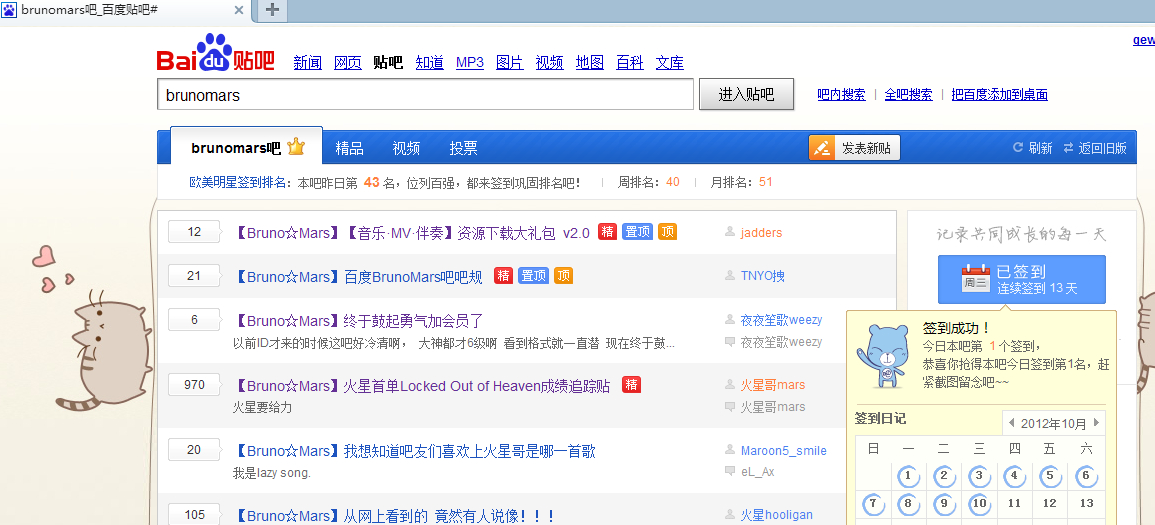Click the crown icon beside brunomars吧
The height and width of the screenshot is (525, 1155).
[295, 147]
